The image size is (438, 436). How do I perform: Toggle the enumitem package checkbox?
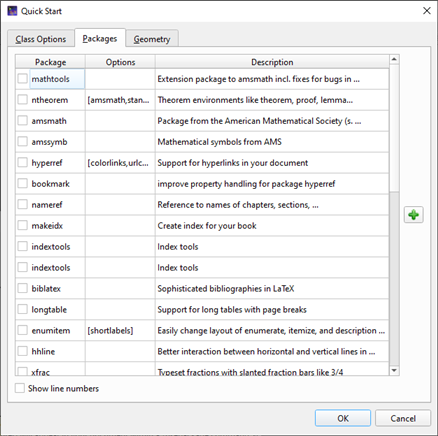point(23,330)
